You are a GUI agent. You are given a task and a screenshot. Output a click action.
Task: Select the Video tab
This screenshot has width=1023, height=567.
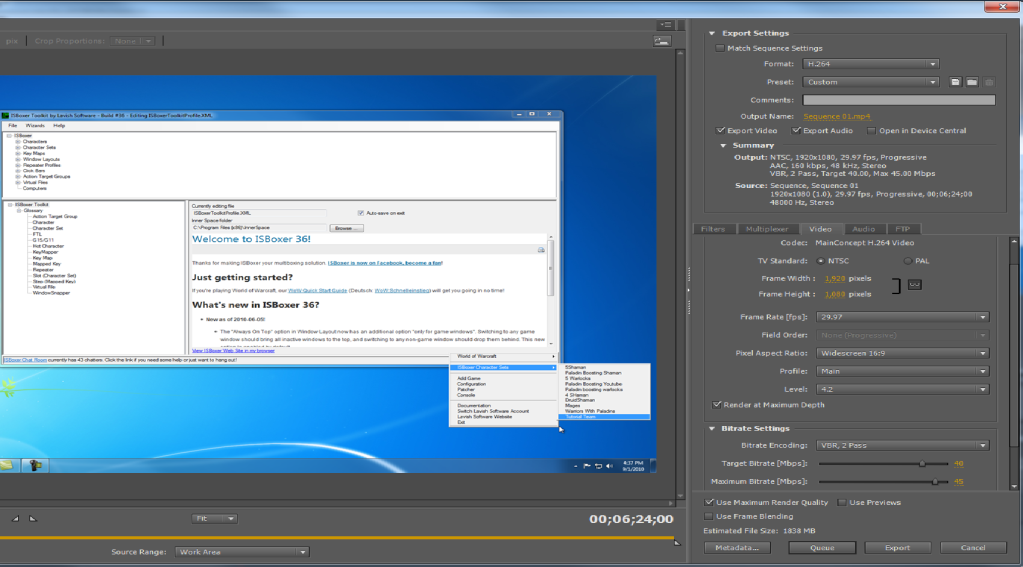821,229
